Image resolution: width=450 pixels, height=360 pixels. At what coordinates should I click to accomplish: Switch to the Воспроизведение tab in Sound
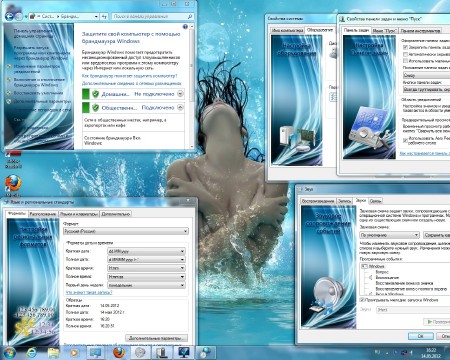[x=318, y=201]
